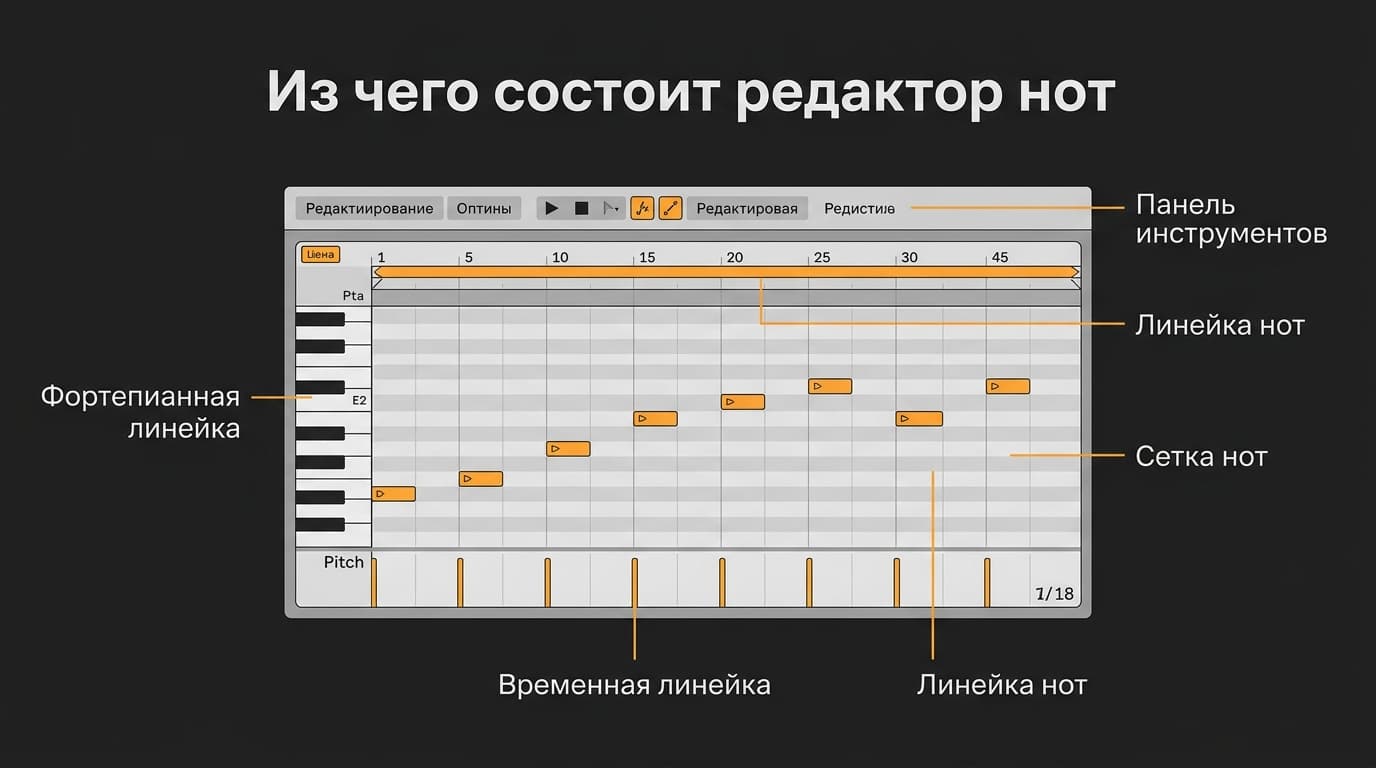Click the orange loop brace bar in the ruler
The width and height of the screenshot is (1376, 768).
pyautogui.click(x=726, y=272)
